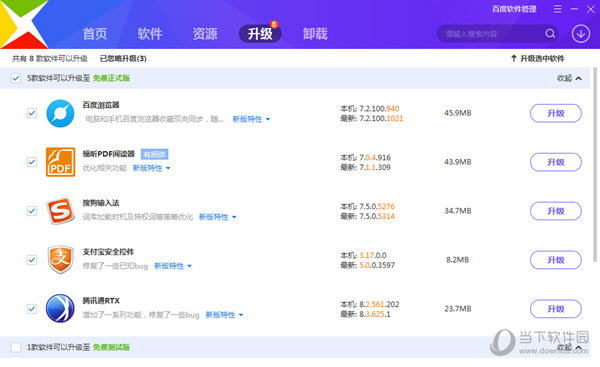The image size is (600, 367).
Task: Click the version 7.2.100.1021 text
Action: (x=381, y=119)
